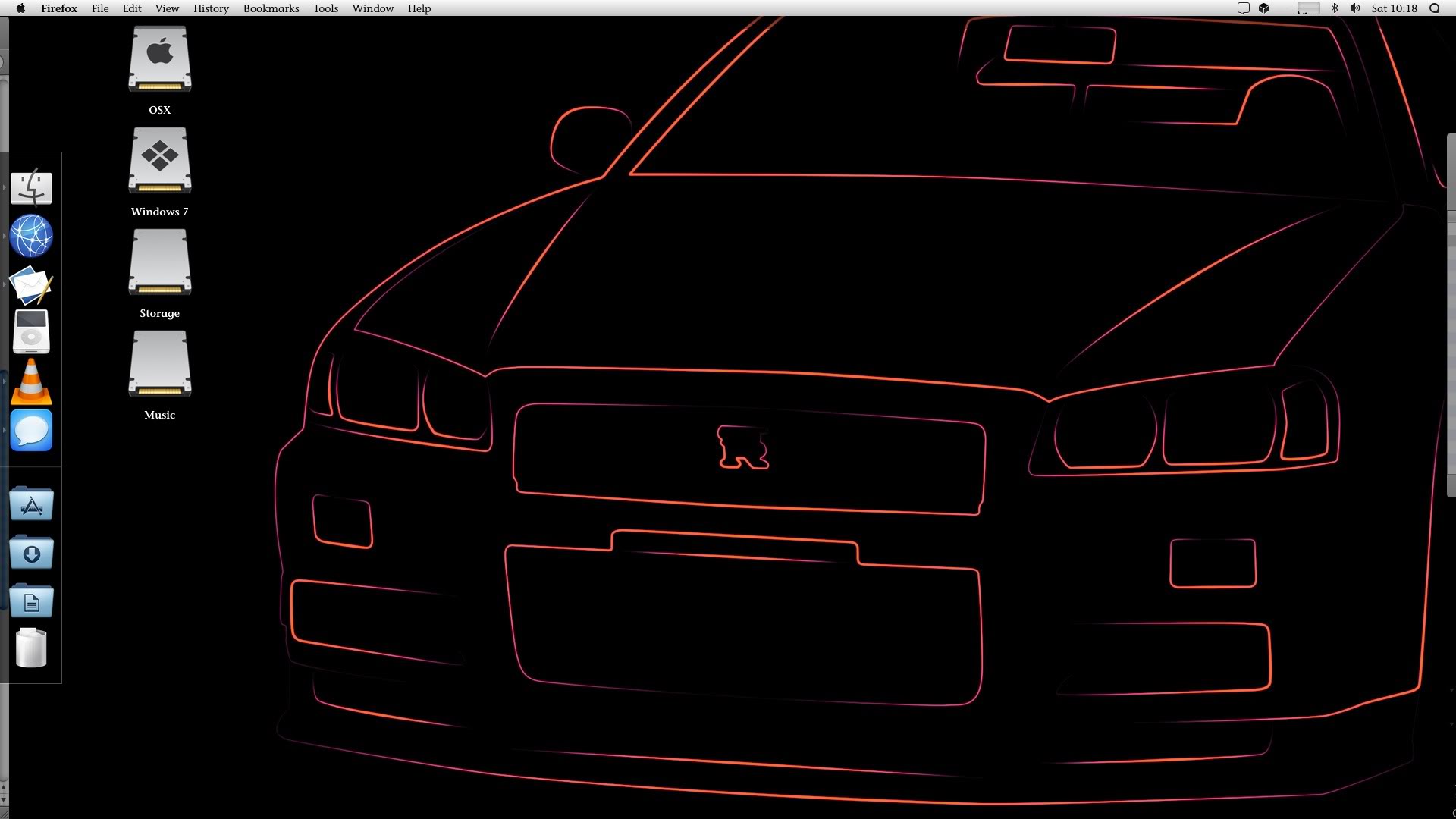Viewport: 1456px width, 819px height.
Task: Select the Music drive on desktop
Action: pos(159,364)
